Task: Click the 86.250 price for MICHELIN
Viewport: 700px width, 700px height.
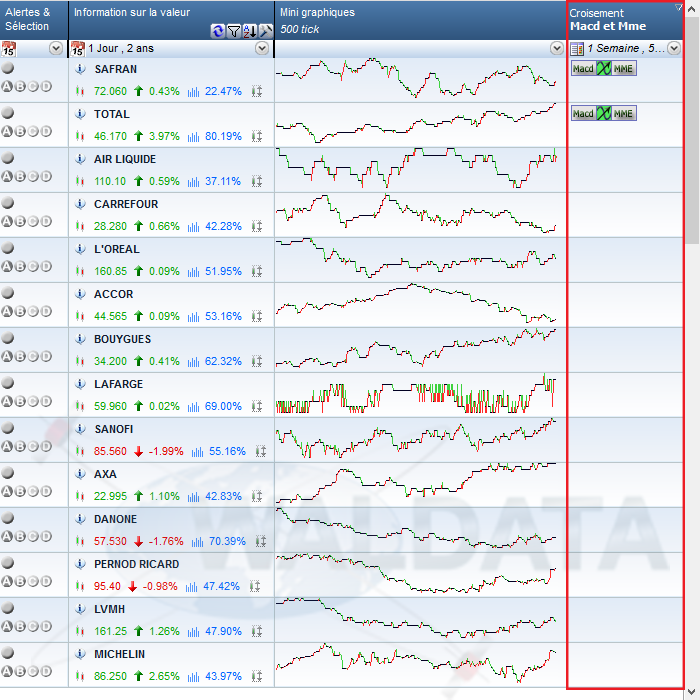Action: (x=110, y=676)
